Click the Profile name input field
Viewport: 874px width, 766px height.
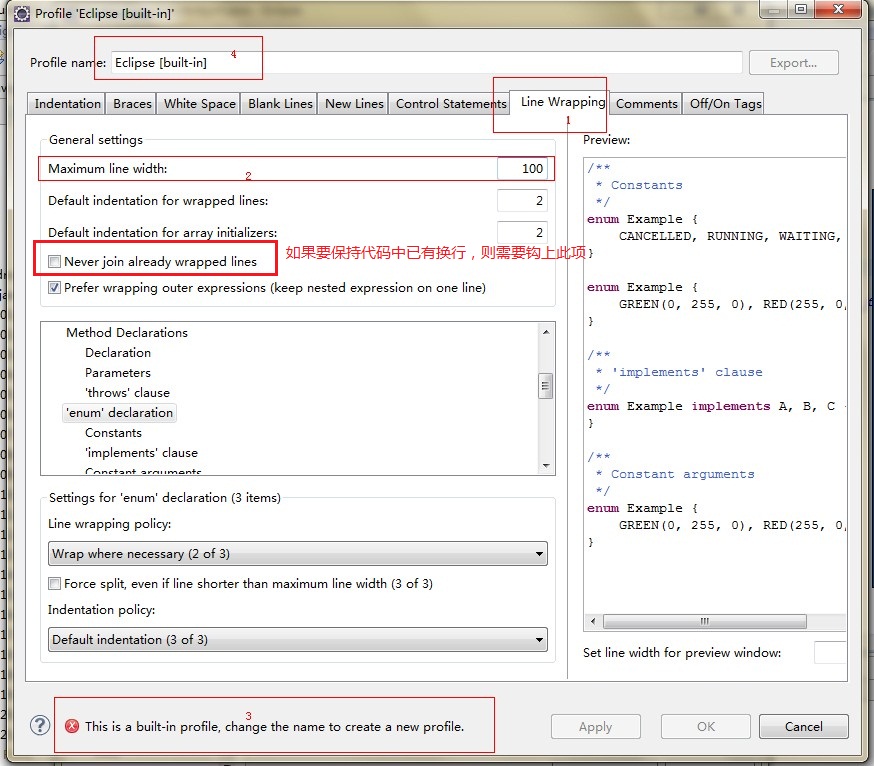point(426,62)
